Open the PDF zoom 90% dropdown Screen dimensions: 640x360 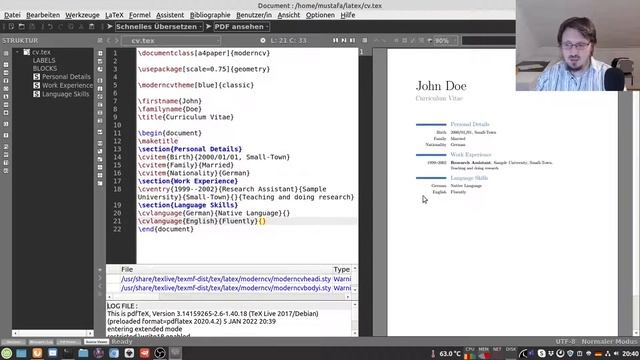click(x=445, y=40)
